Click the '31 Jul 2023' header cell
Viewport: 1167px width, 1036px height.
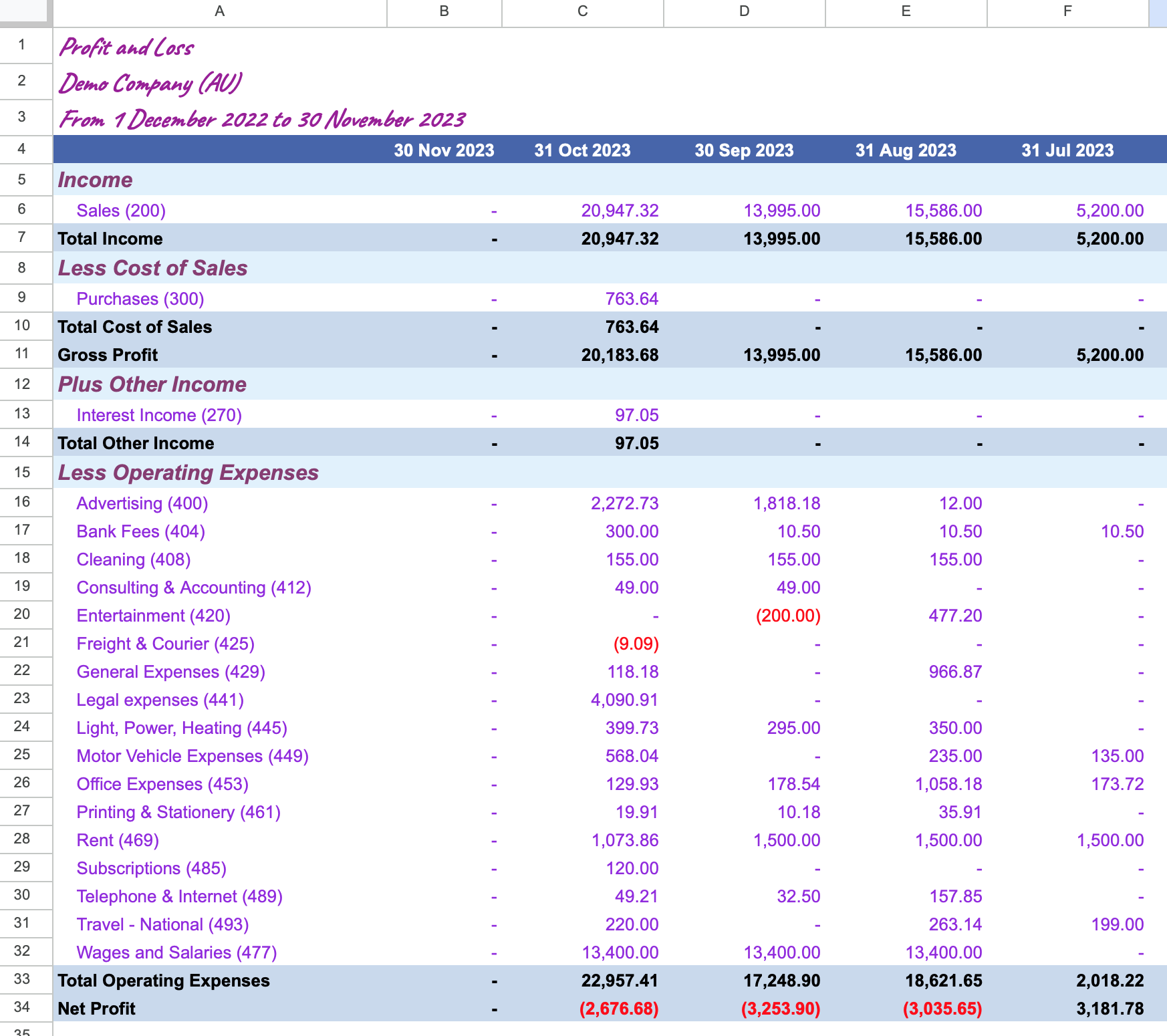coord(1067,150)
